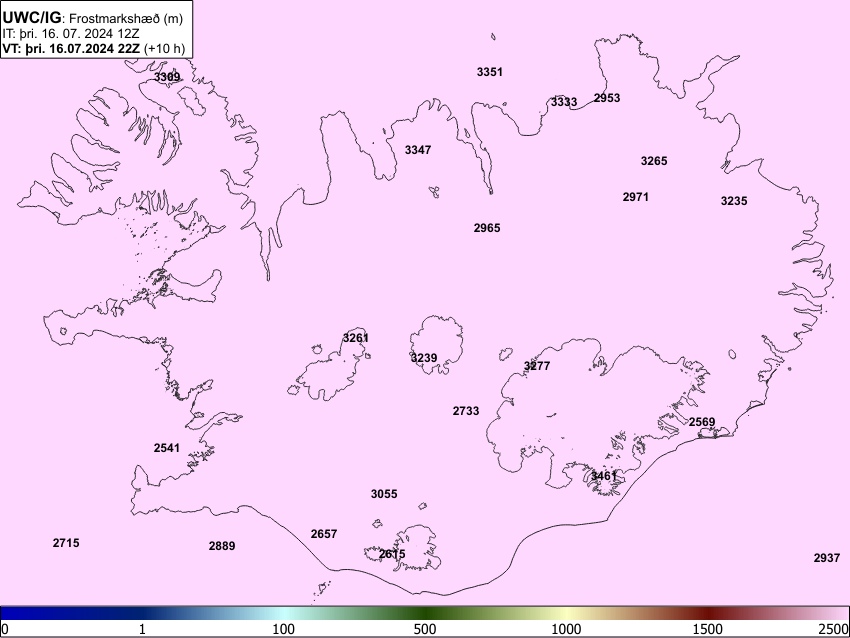
Task: Select the 2657 map label
Action: 324,534
